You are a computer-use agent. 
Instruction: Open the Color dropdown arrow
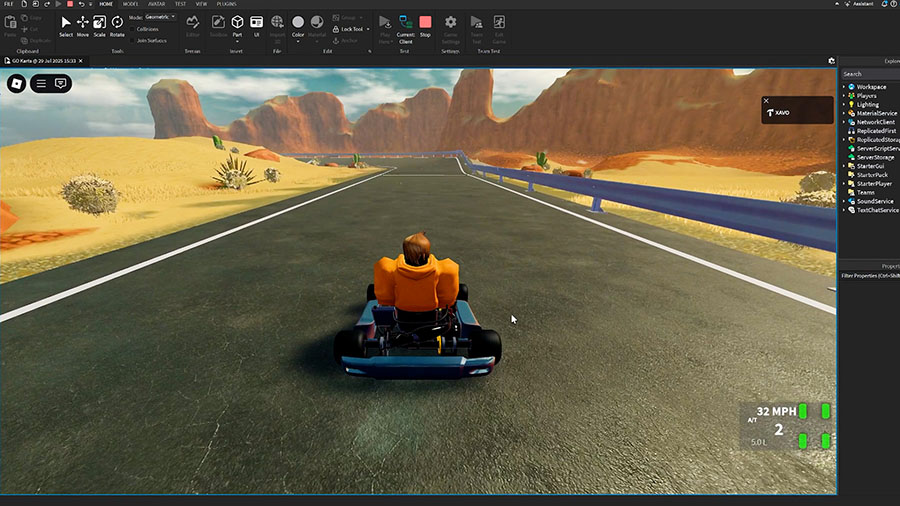pos(298,41)
